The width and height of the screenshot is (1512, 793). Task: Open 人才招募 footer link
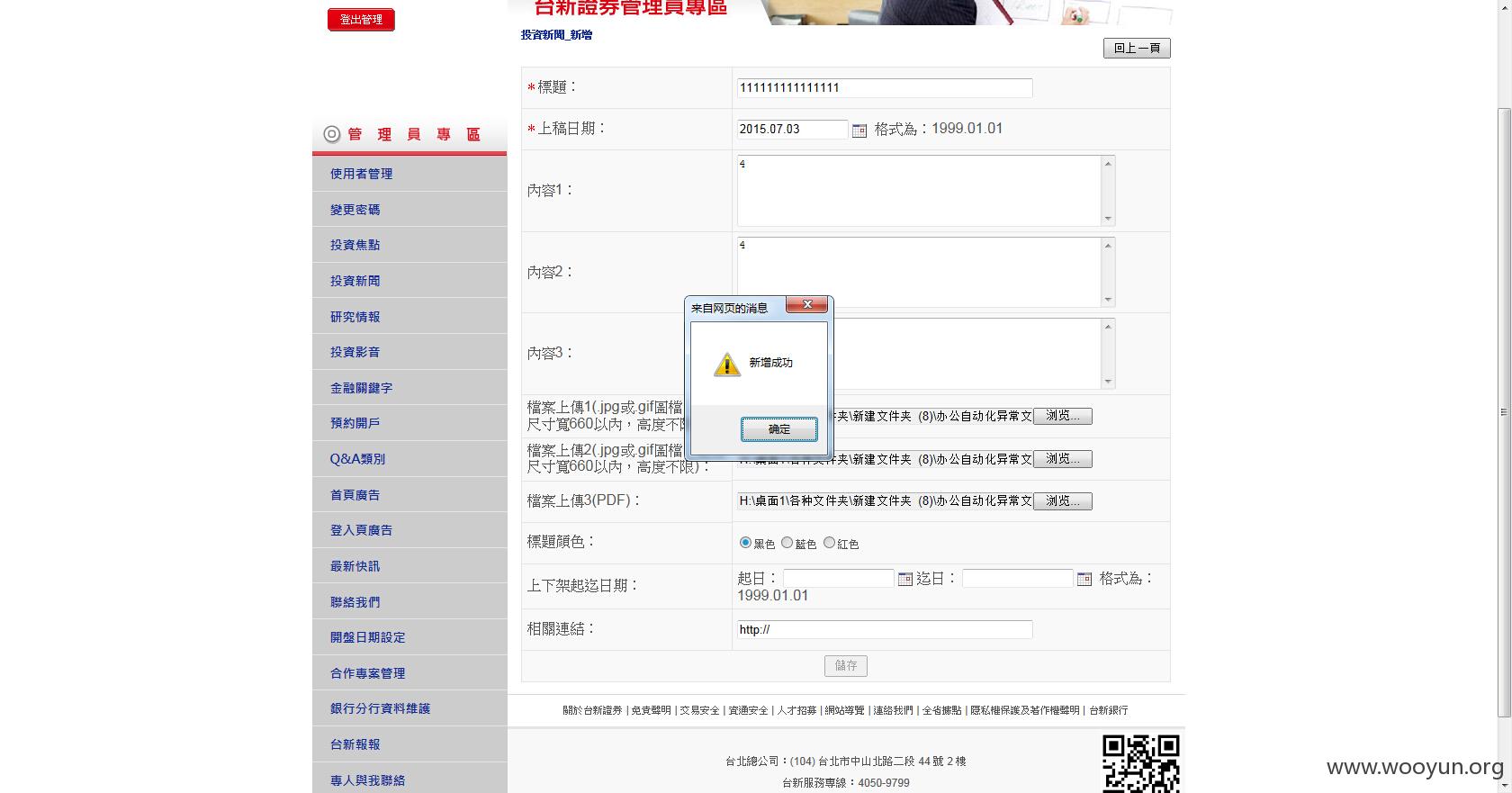click(x=796, y=710)
